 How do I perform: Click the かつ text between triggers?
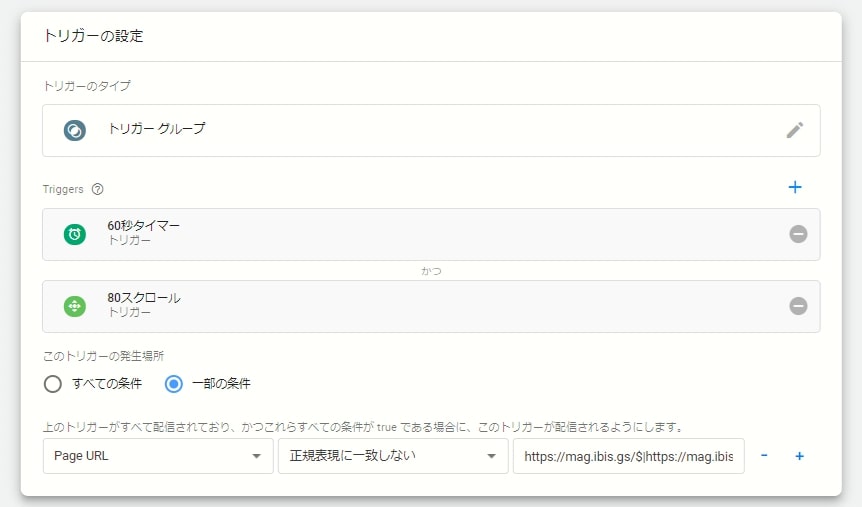(x=431, y=271)
